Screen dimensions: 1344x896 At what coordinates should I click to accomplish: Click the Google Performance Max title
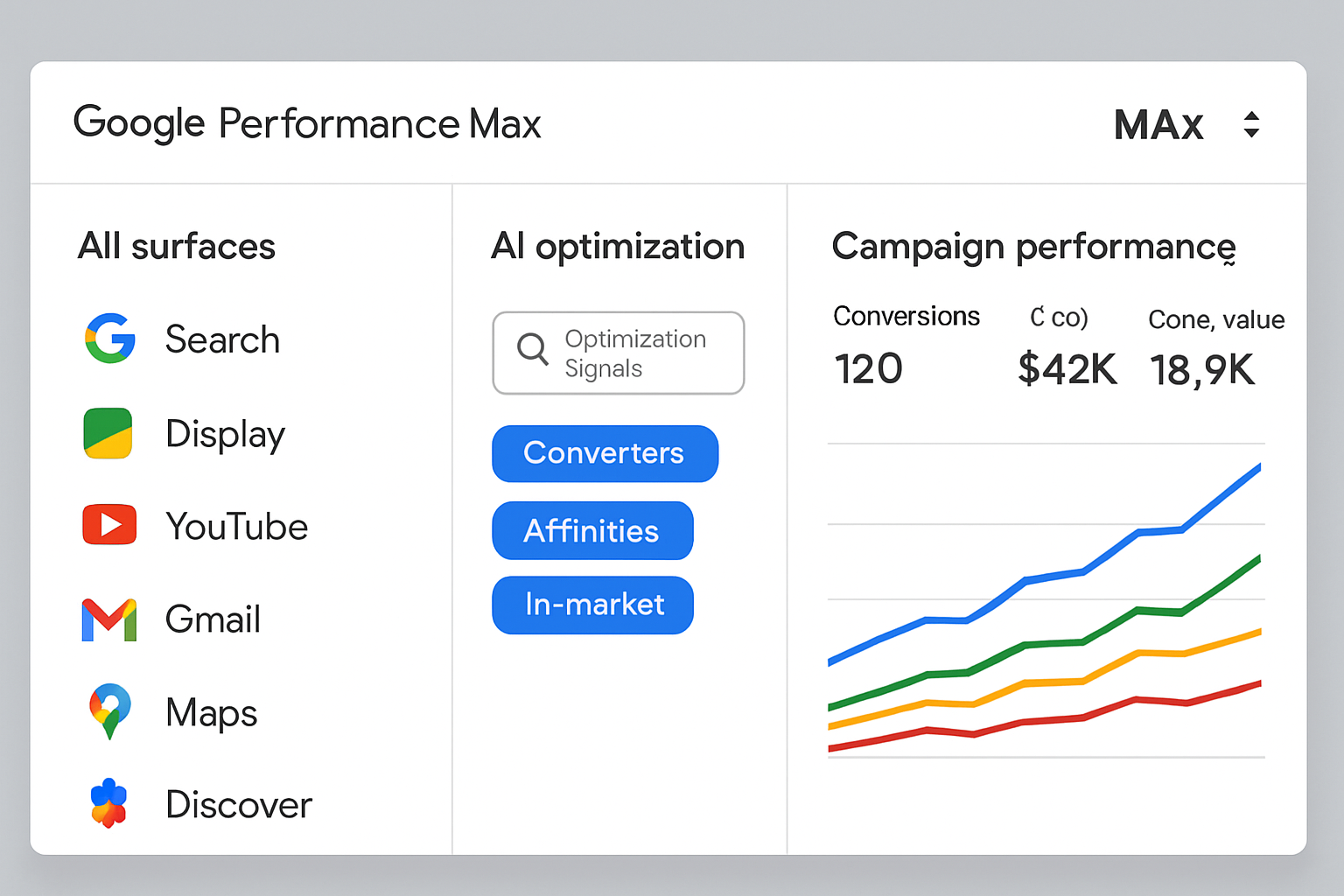pos(307,123)
